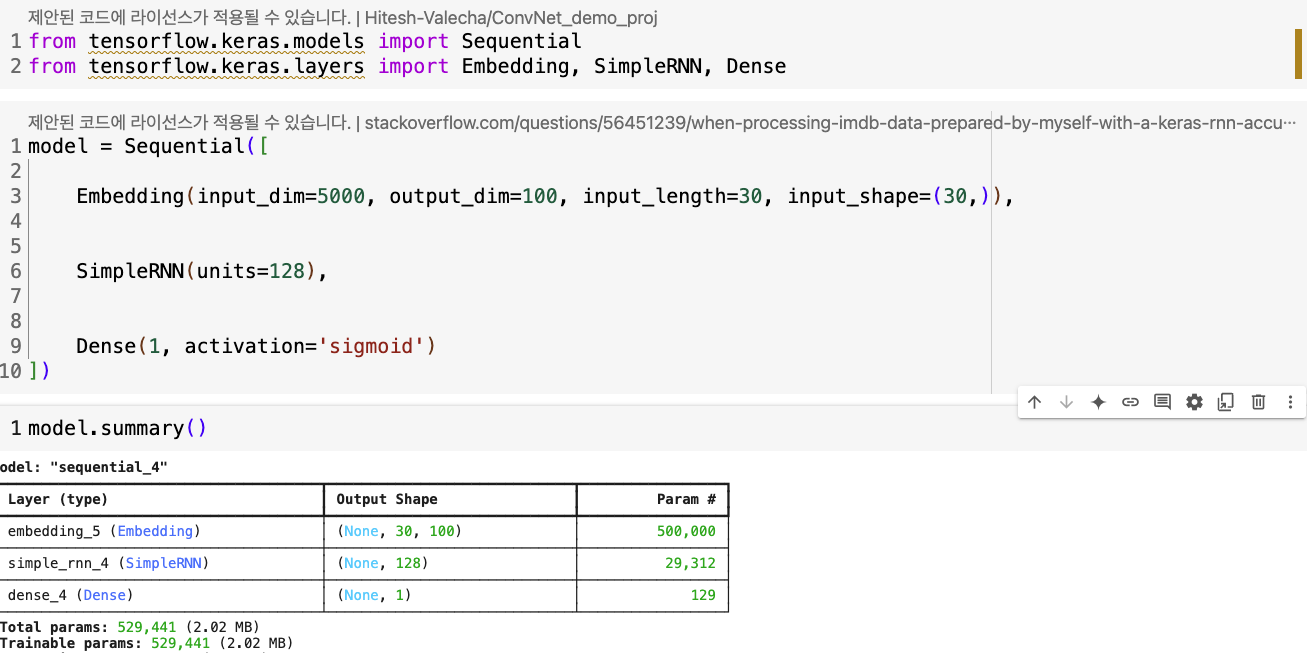Click the '29,312' param count

690,563
